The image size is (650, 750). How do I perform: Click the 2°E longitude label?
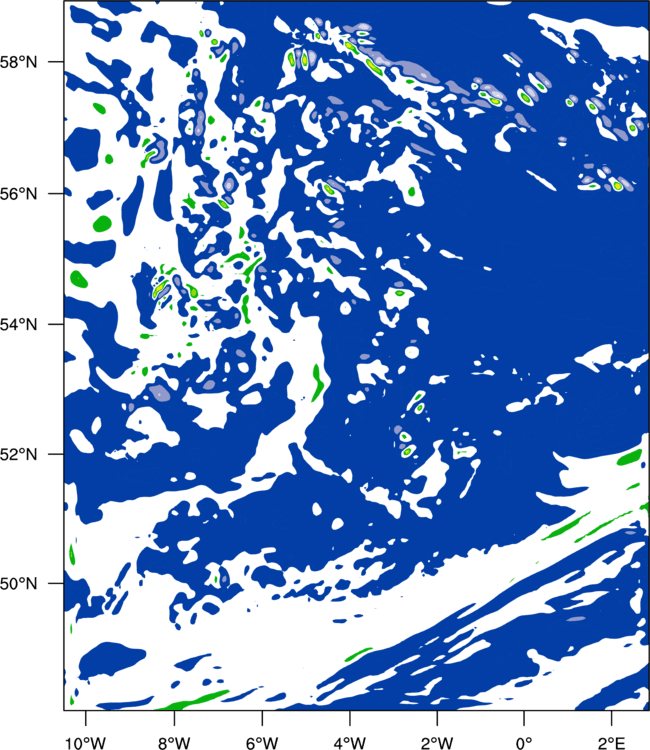click(x=612, y=743)
